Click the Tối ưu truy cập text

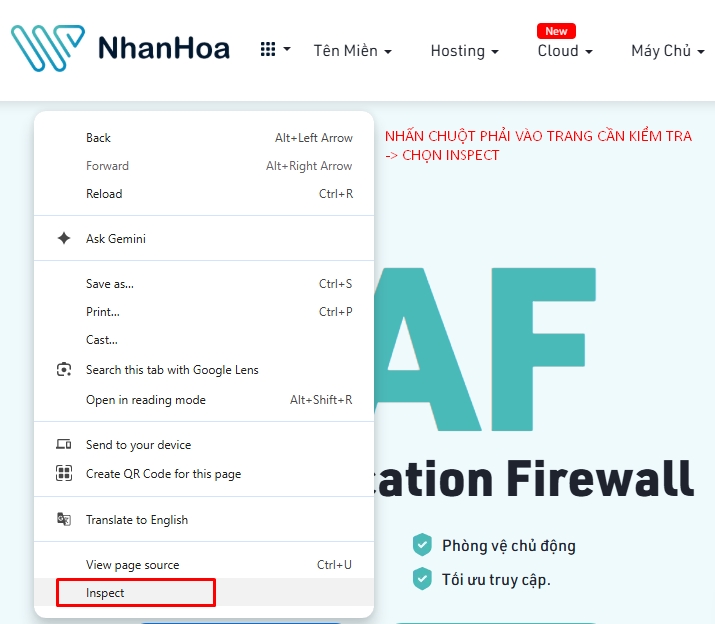click(496, 580)
